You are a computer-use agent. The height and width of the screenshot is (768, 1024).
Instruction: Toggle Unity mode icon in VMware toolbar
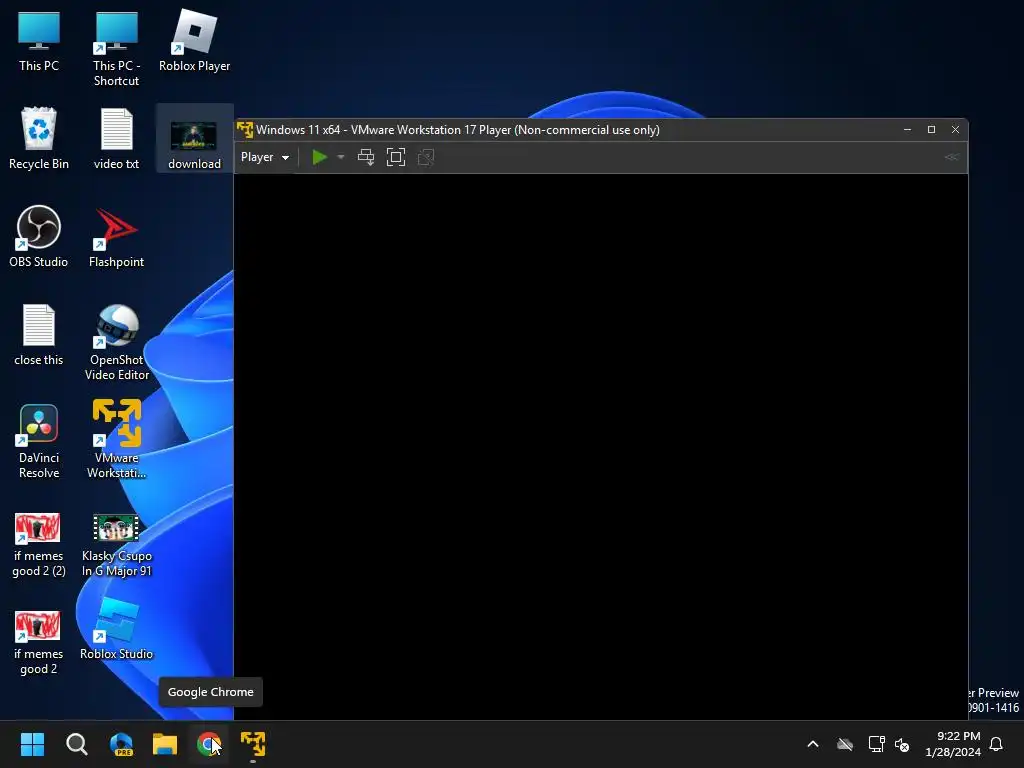pyautogui.click(x=426, y=157)
